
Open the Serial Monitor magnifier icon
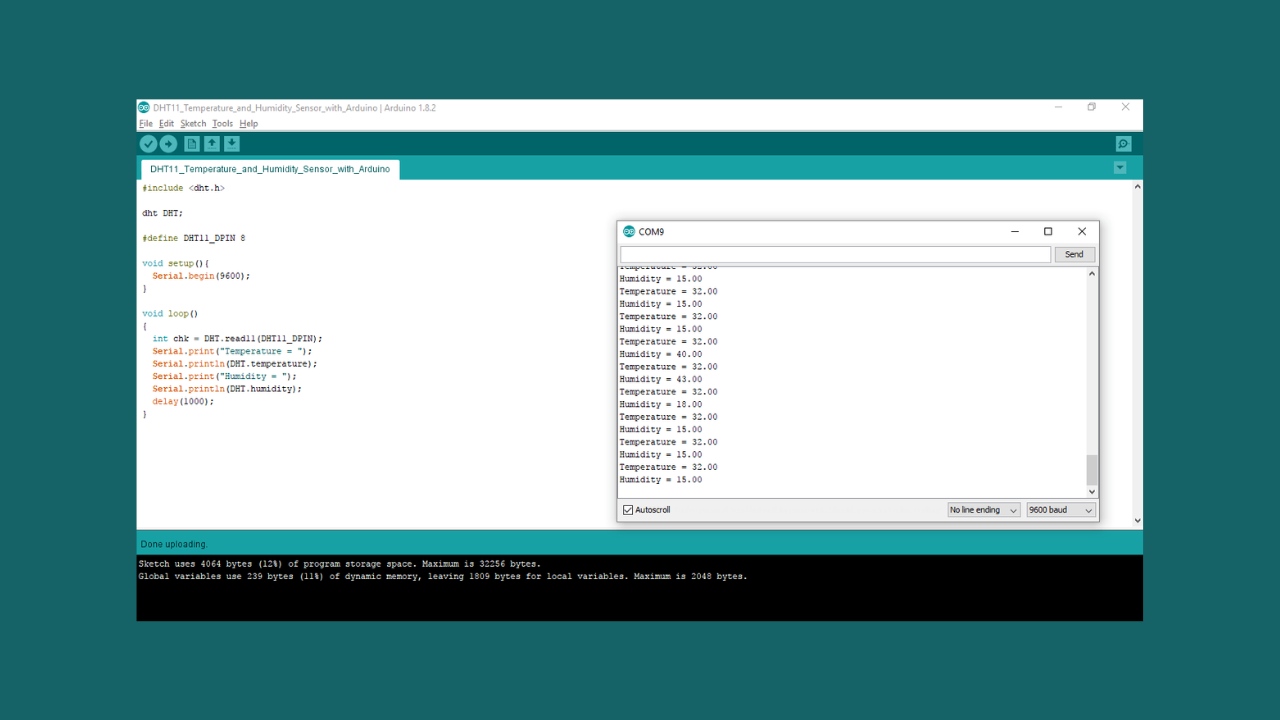[x=1123, y=144]
